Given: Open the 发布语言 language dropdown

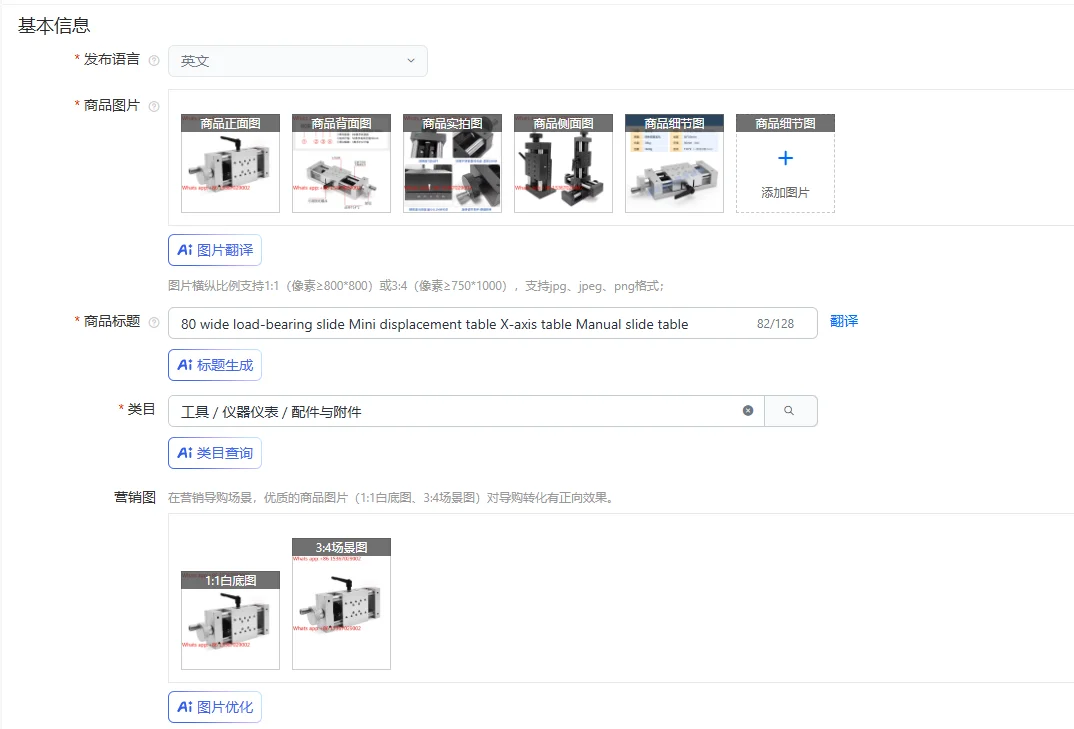Looking at the screenshot, I should point(298,61).
